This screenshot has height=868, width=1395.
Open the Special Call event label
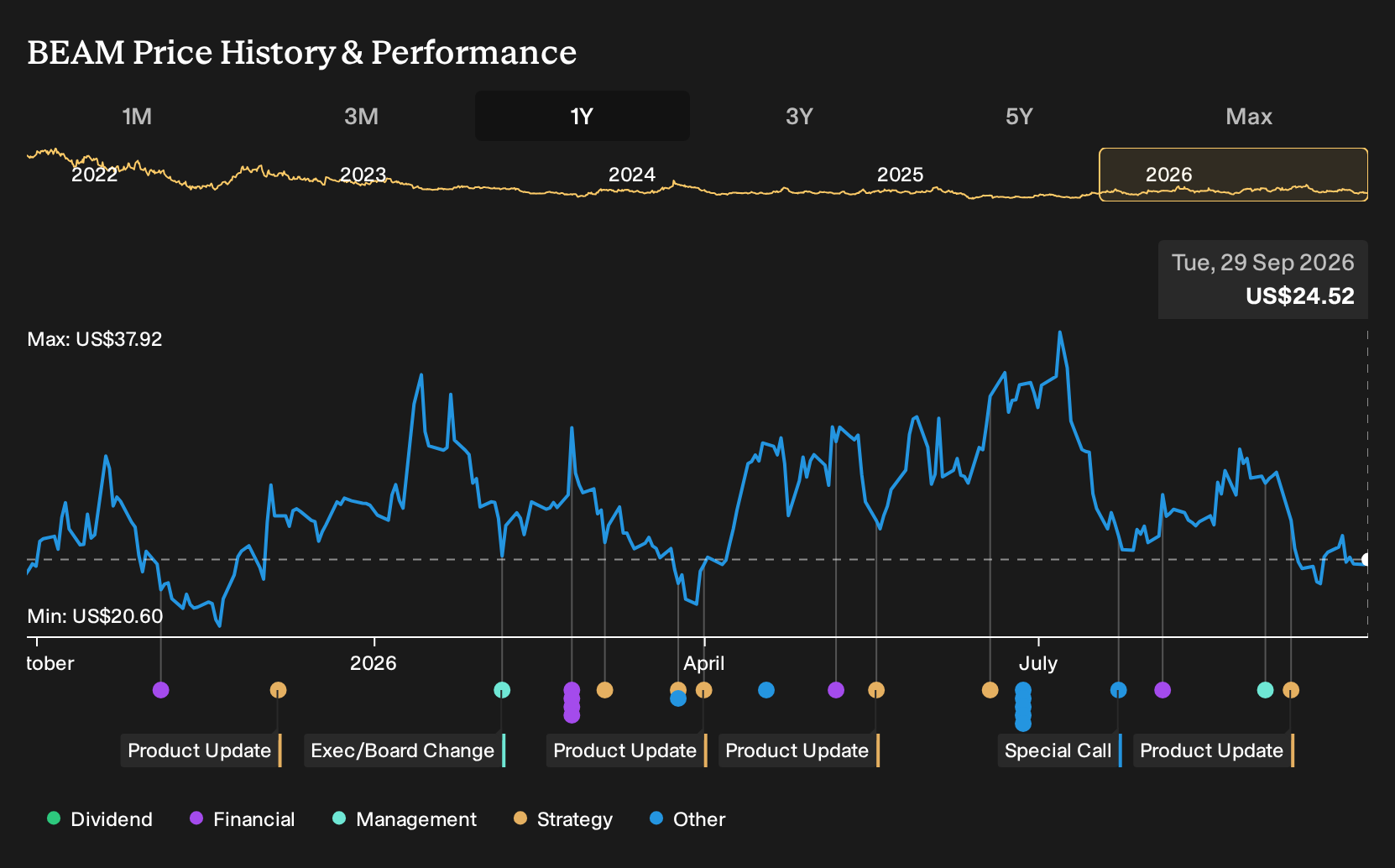(x=1060, y=750)
